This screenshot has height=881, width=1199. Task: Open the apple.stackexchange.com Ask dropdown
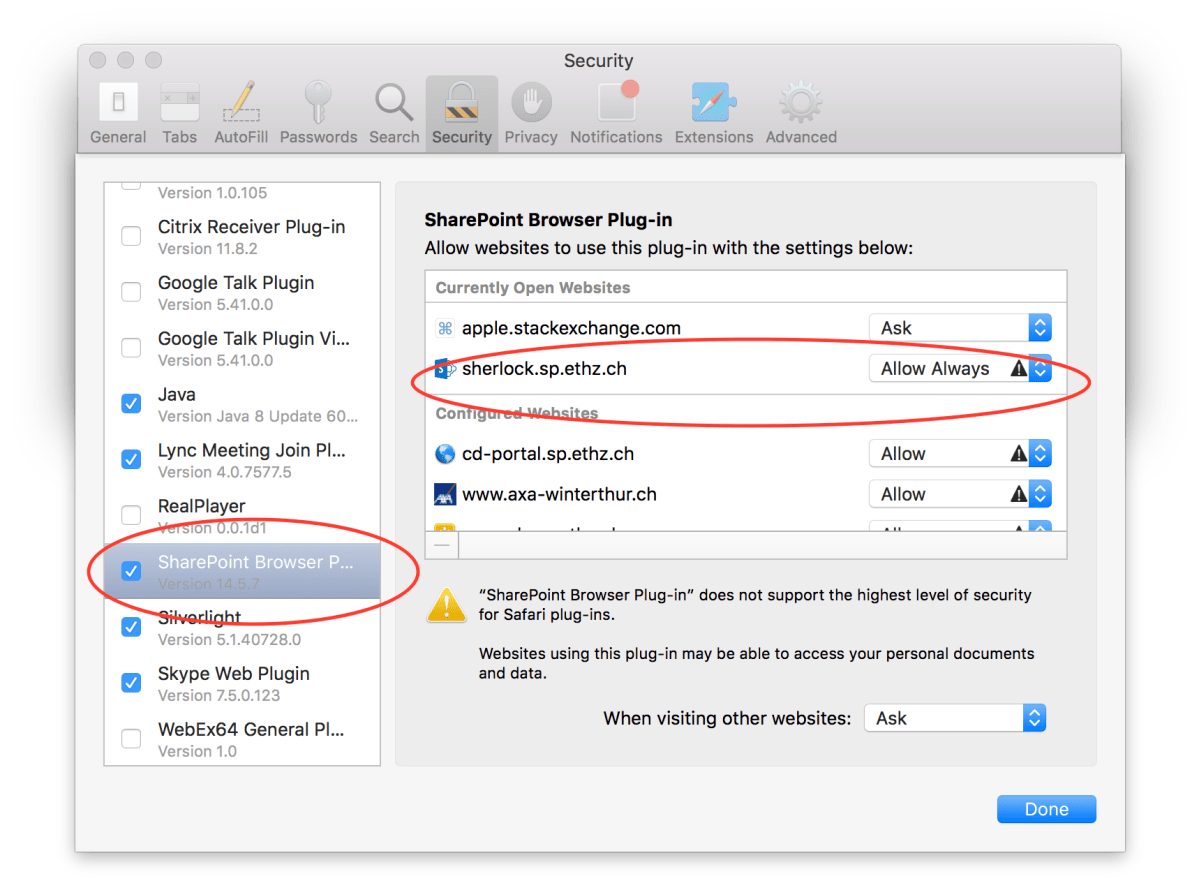[x=960, y=328]
